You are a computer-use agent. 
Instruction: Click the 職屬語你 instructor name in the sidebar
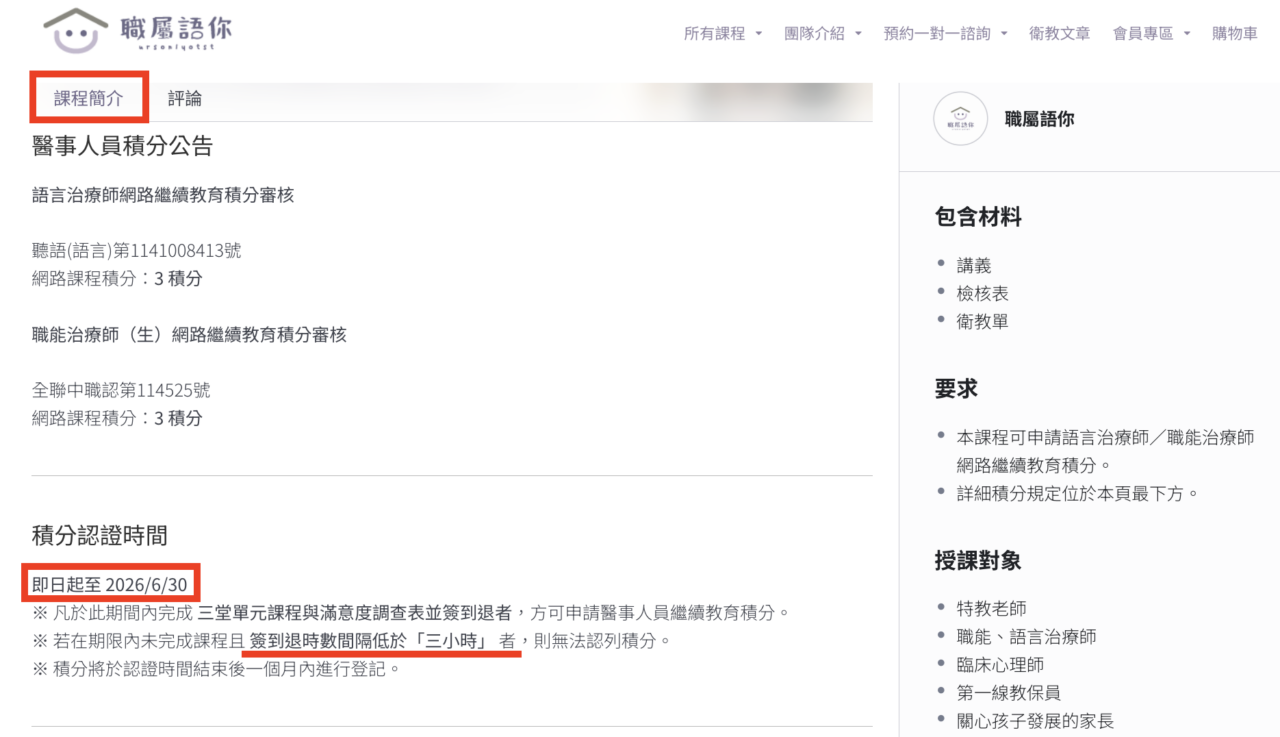(x=1039, y=119)
